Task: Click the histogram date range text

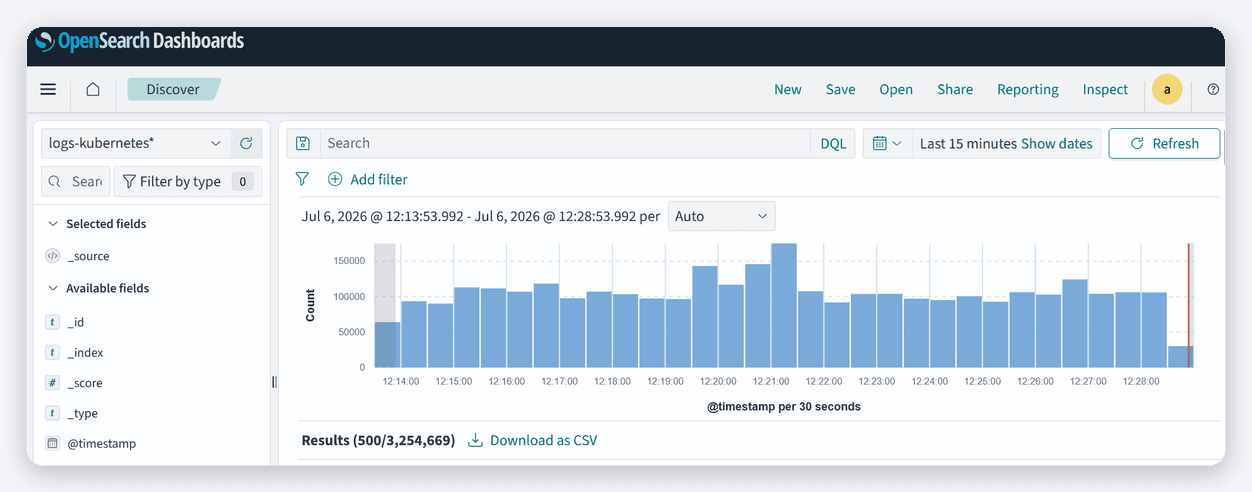Action: tap(481, 216)
